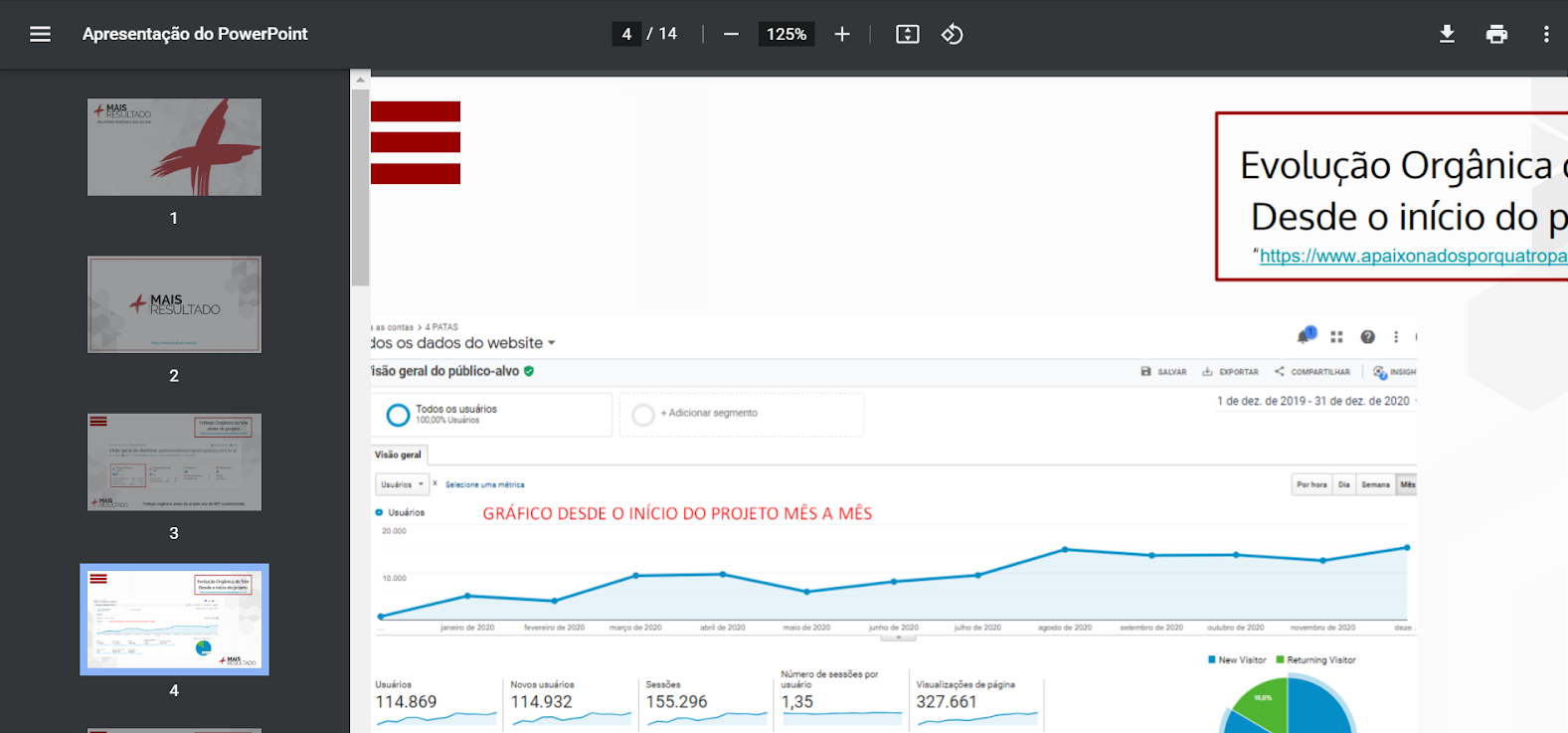Click the fit to page icon
The width and height of the screenshot is (1568, 733).
[x=907, y=34]
